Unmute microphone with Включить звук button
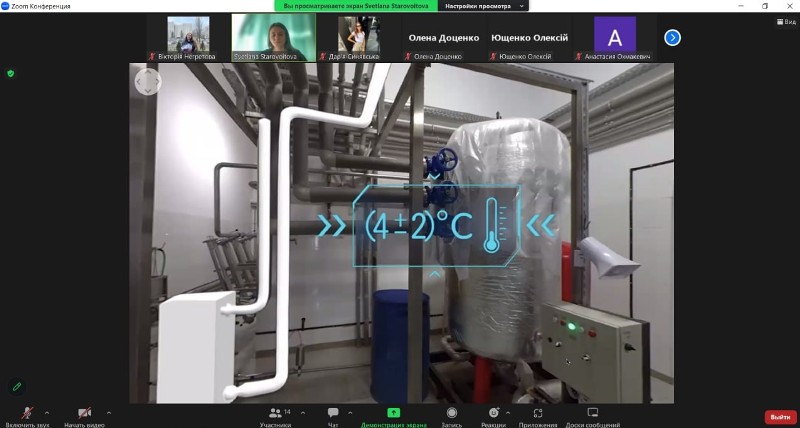Viewport: 800px width, 428px height. [x=28, y=416]
